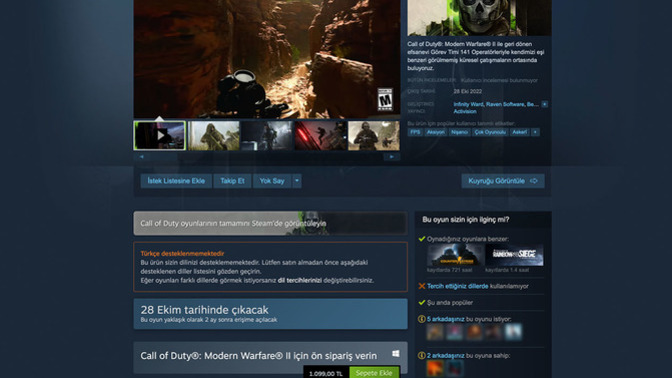Open the Counter-Strike similar game image
This screenshot has width=672, height=378.
pyautogui.click(x=456, y=255)
